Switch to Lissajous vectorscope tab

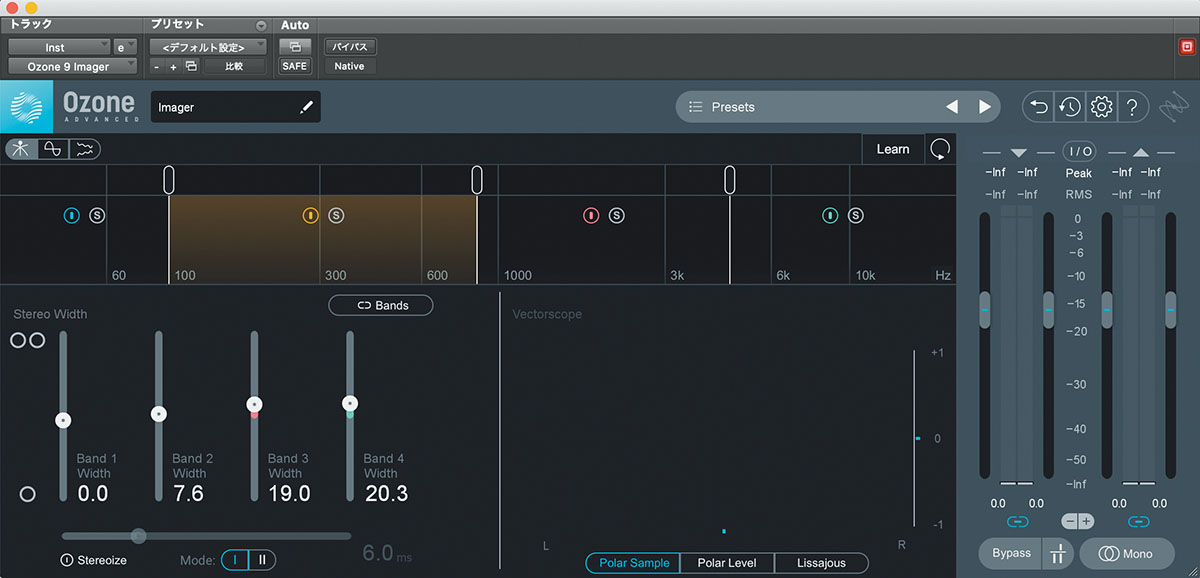click(821, 563)
